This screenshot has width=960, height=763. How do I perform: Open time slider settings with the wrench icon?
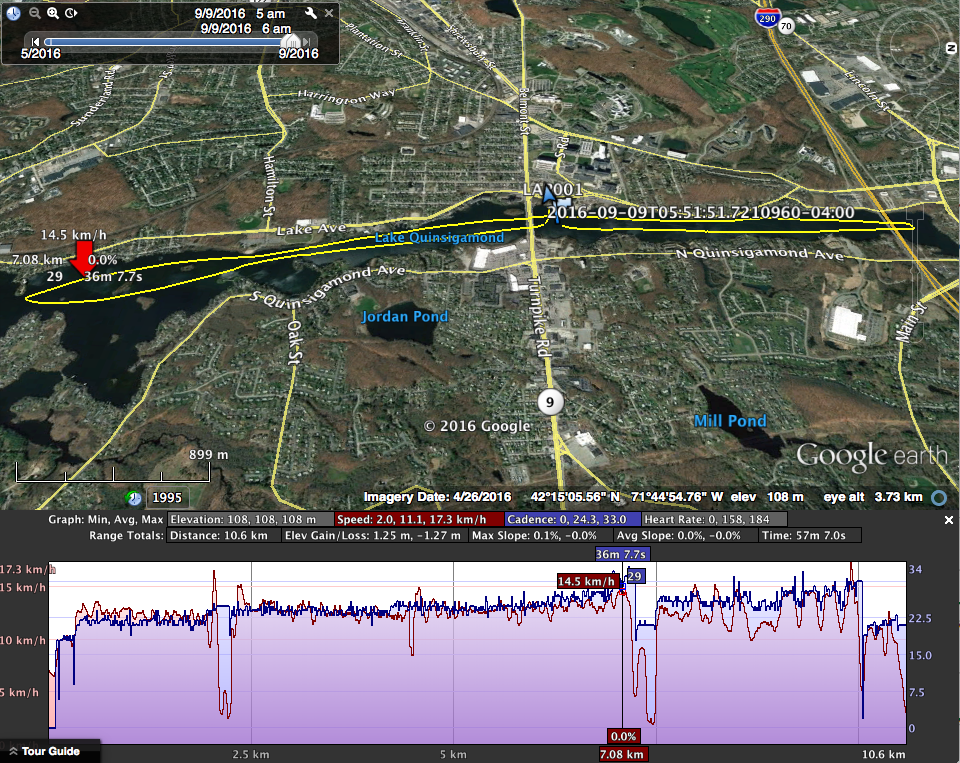(x=310, y=13)
